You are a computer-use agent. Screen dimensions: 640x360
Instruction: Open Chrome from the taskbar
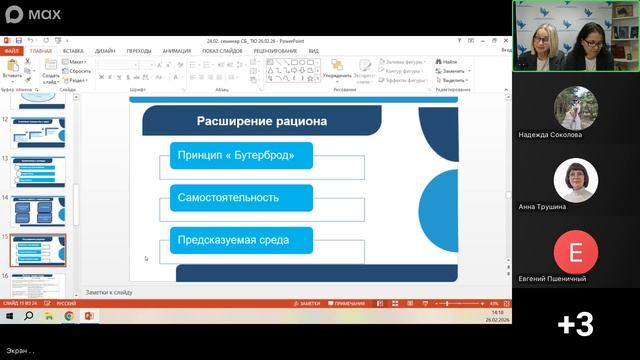coord(69,316)
